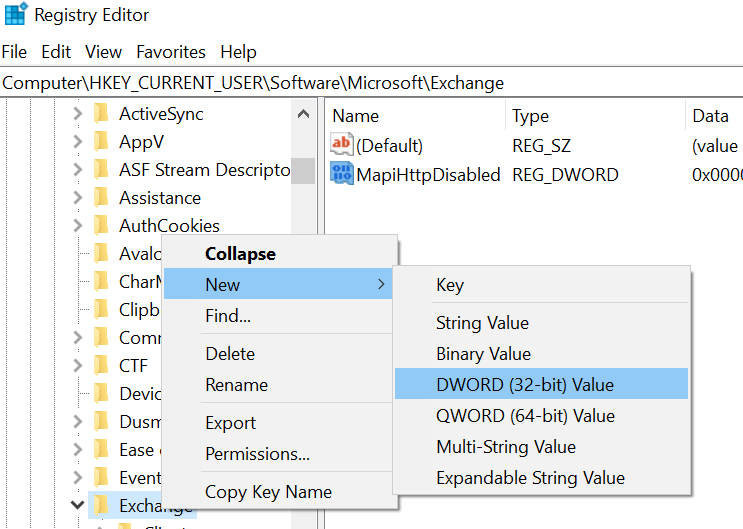This screenshot has height=529, width=743.
Task: Click the Data column header
Action: point(715,116)
